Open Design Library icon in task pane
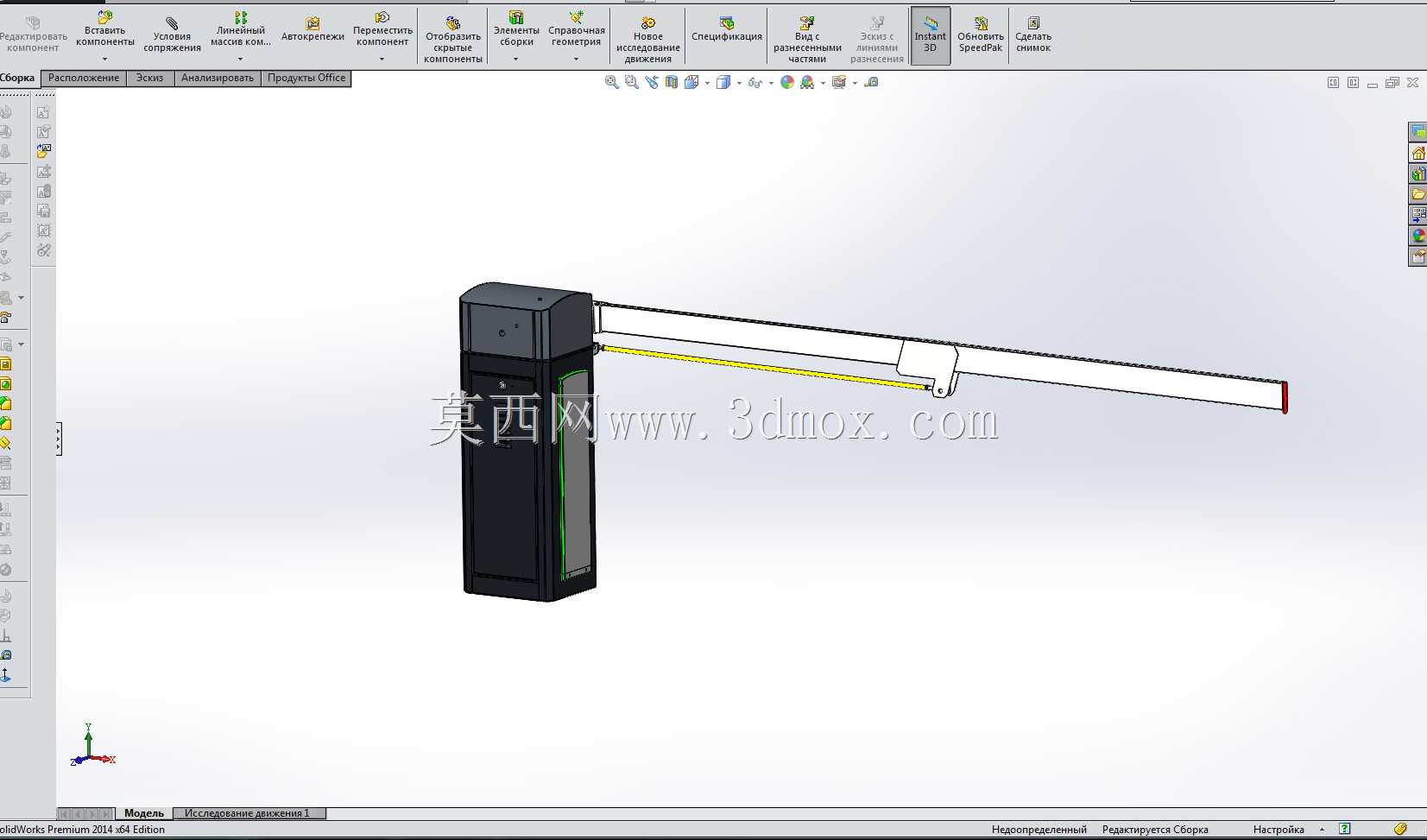1427x840 pixels. click(x=1418, y=174)
